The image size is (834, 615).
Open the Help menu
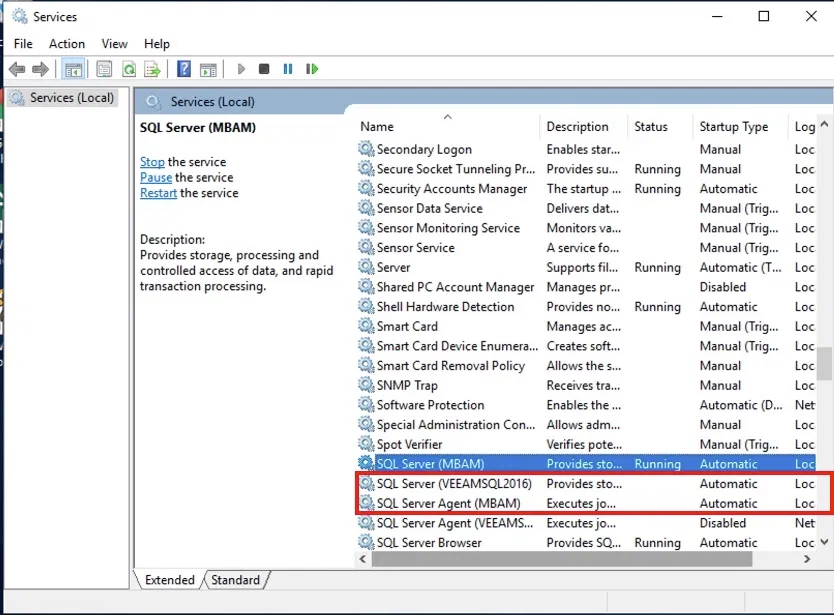point(156,44)
